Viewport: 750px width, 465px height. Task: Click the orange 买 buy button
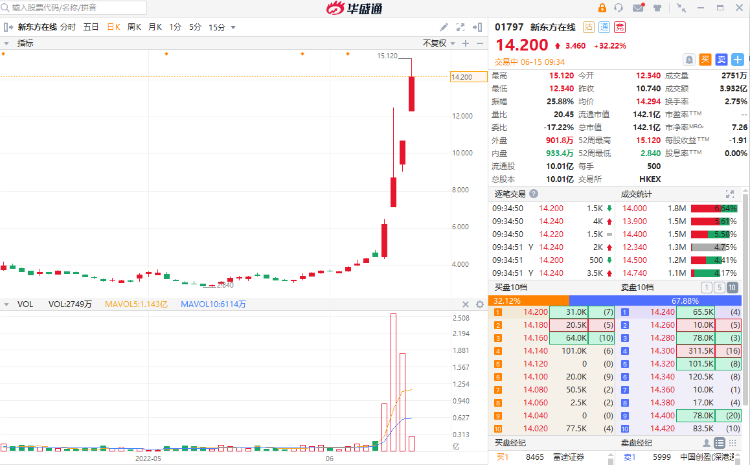[706, 59]
